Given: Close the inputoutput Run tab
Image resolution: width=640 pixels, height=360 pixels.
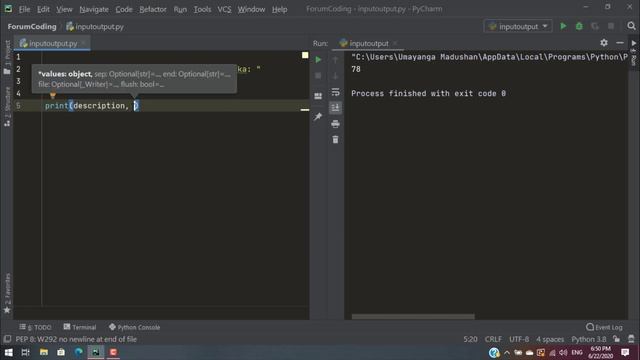Looking at the screenshot, I should (395, 43).
